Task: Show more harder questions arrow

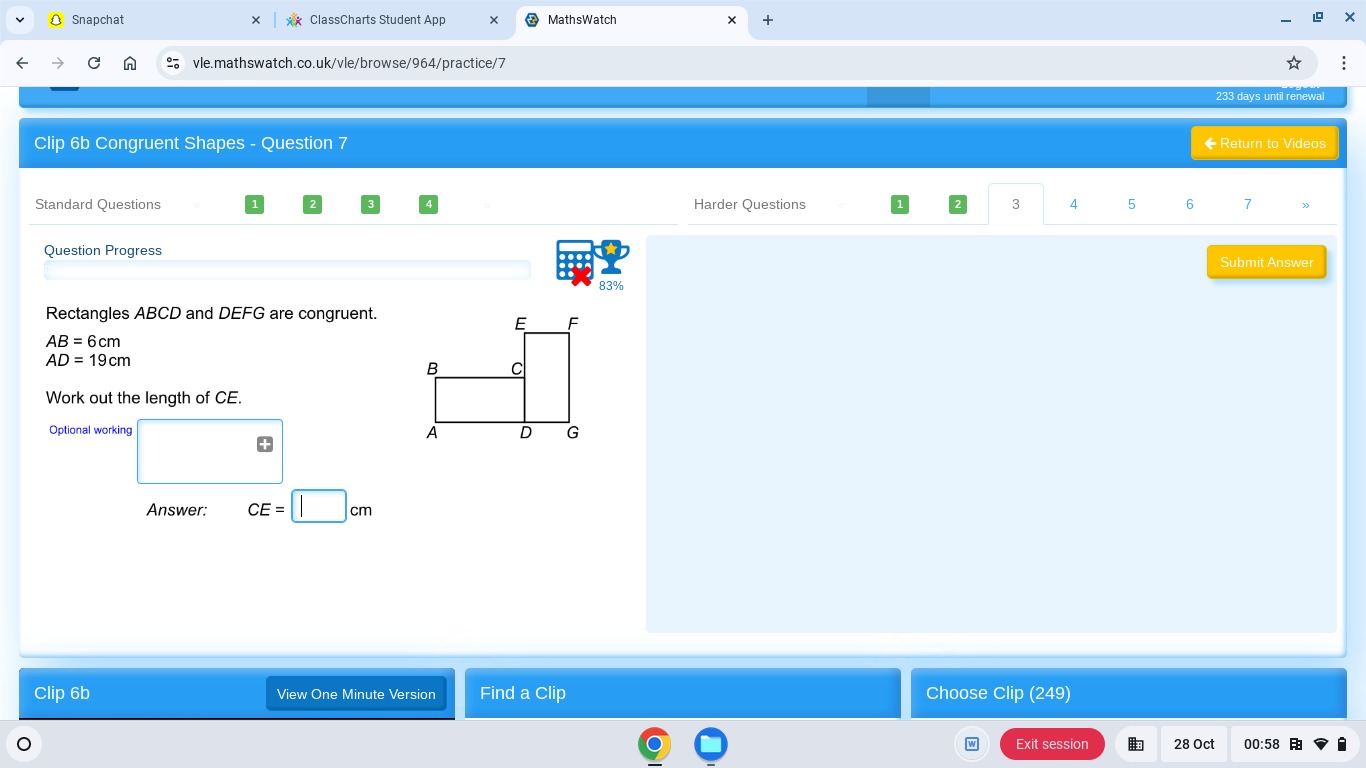Action: (x=1306, y=204)
